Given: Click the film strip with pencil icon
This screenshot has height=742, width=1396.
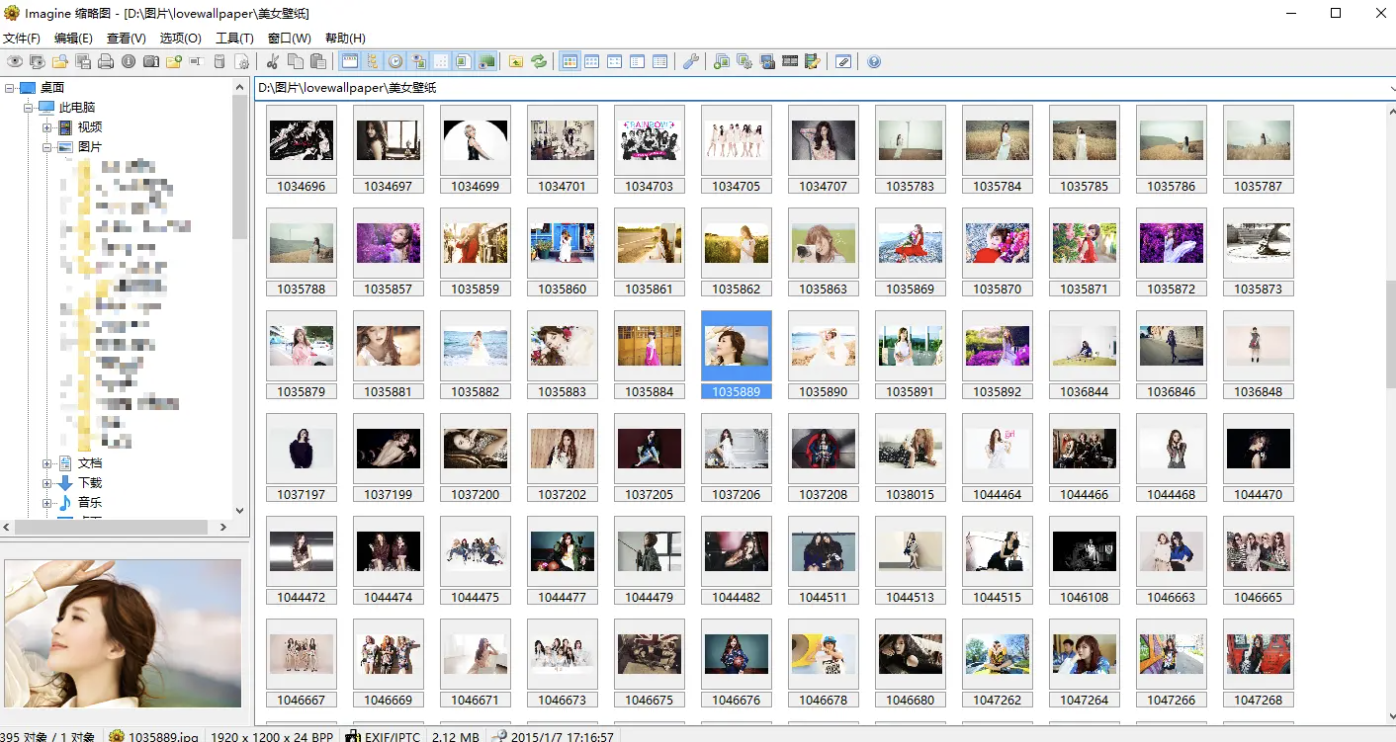Looking at the screenshot, I should (812, 62).
